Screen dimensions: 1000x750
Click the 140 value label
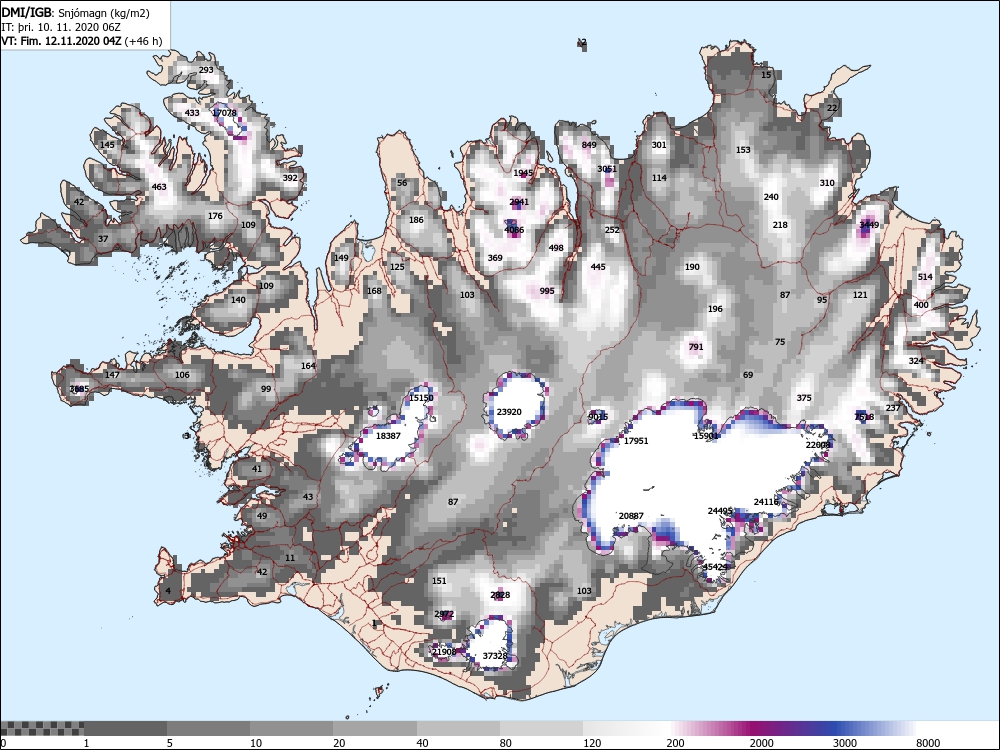[x=238, y=300]
